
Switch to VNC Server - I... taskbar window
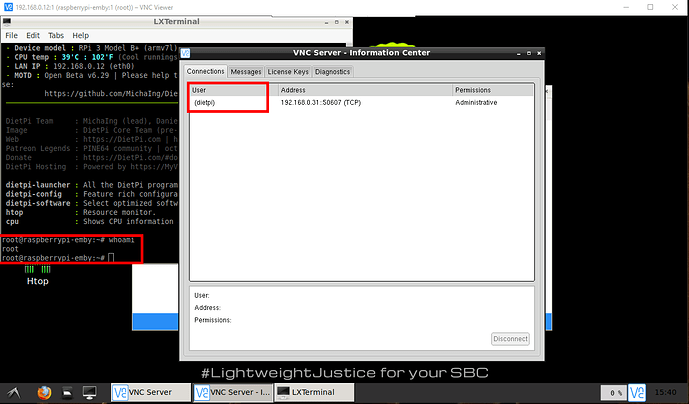tap(233, 392)
